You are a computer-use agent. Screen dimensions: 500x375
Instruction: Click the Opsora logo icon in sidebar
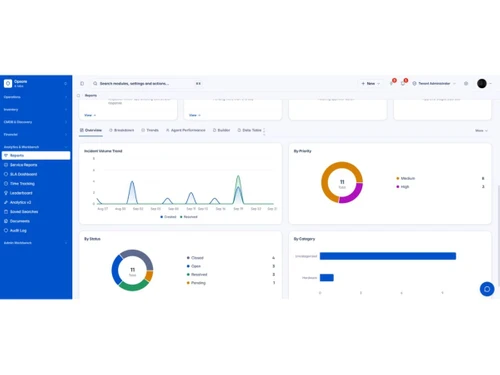click(x=8, y=83)
